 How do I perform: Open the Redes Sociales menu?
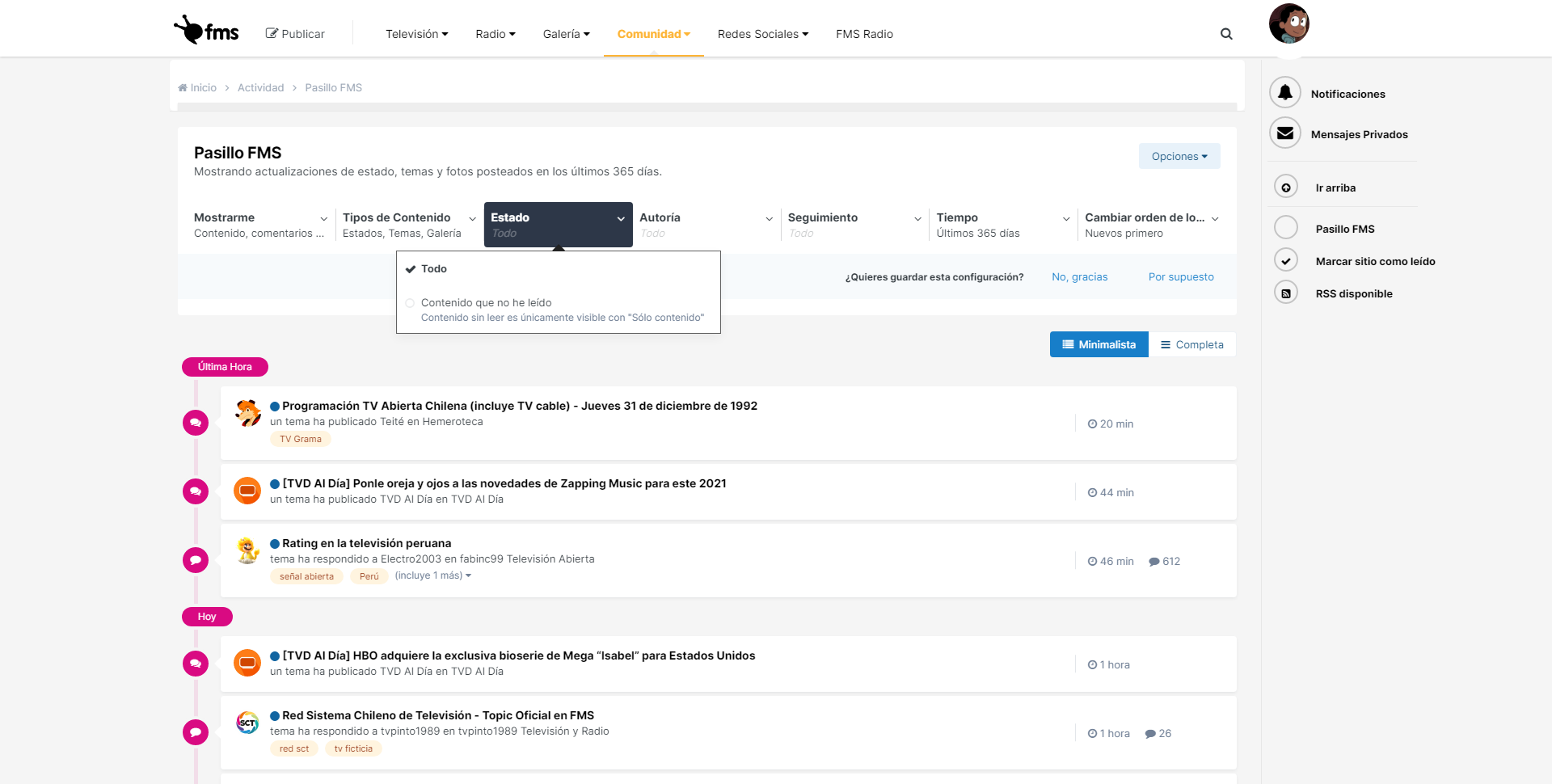[x=762, y=34]
